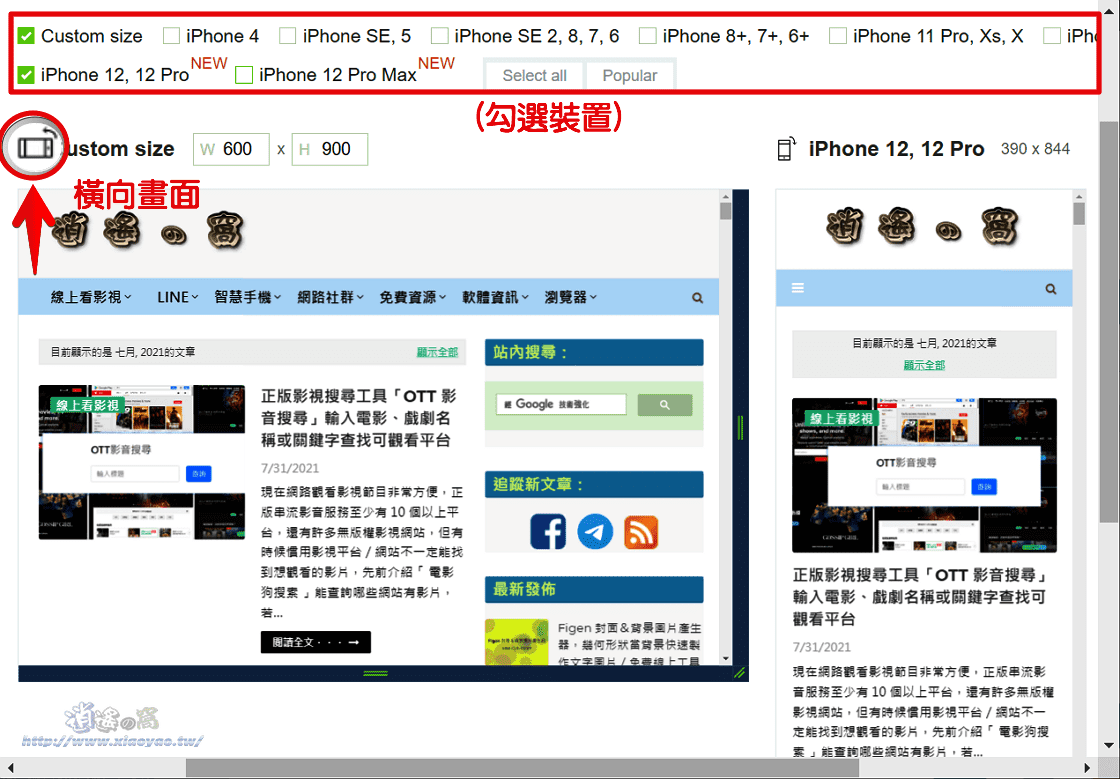
Task: Click the 線上看影視 tag in iPhone frame
Action: (x=841, y=418)
